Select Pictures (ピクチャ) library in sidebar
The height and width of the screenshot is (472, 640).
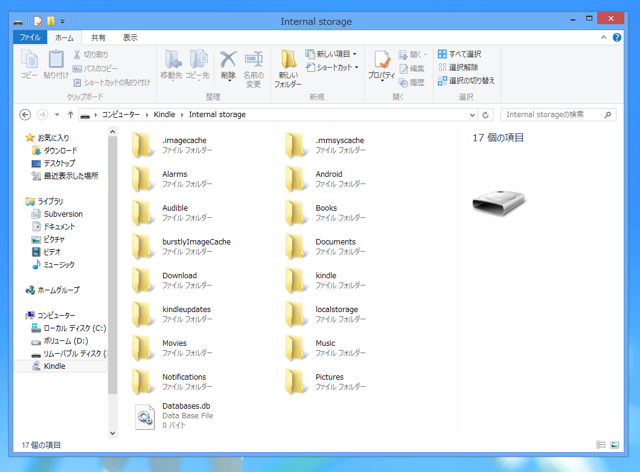pos(48,239)
